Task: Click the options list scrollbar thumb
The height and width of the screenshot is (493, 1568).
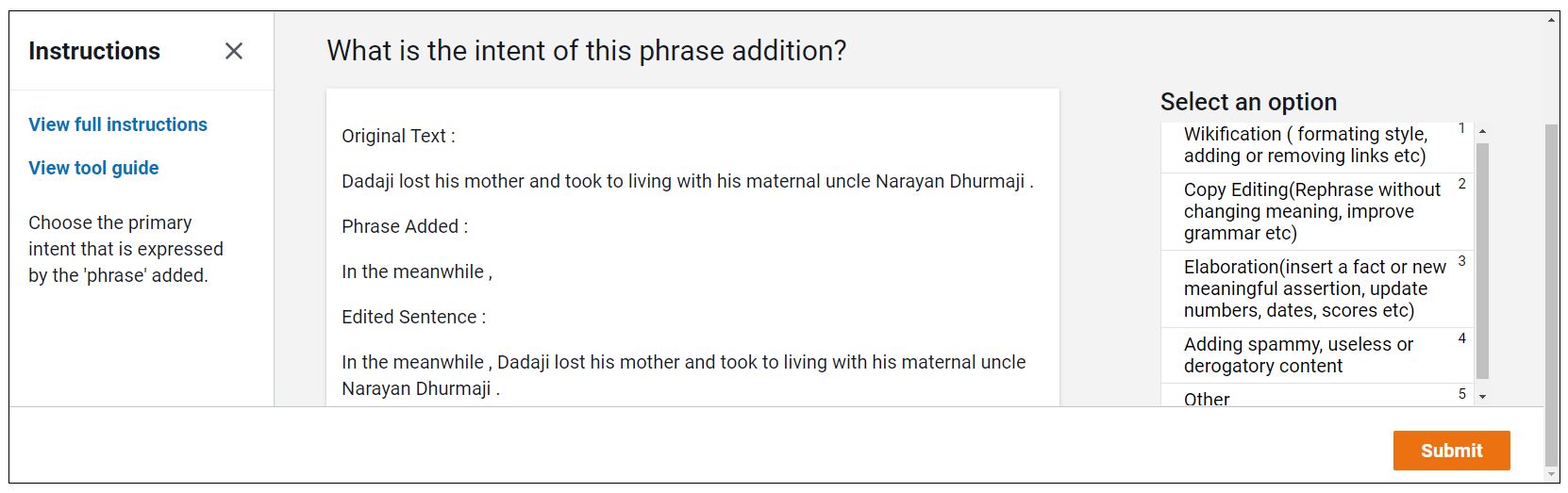Action: click(1482, 261)
